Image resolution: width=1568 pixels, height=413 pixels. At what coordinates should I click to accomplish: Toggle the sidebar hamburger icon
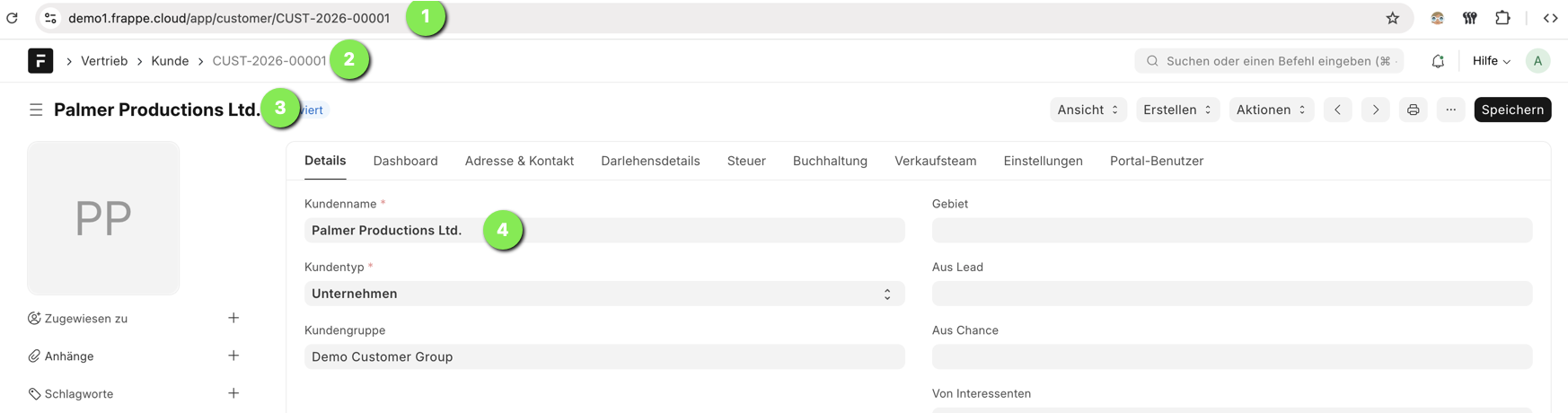point(36,110)
